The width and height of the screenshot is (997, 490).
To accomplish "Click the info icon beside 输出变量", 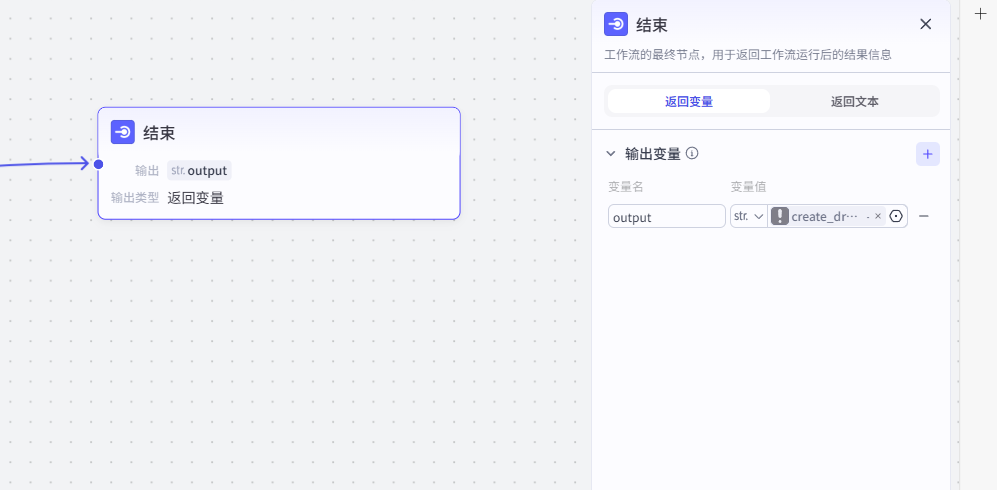I will click(x=692, y=154).
